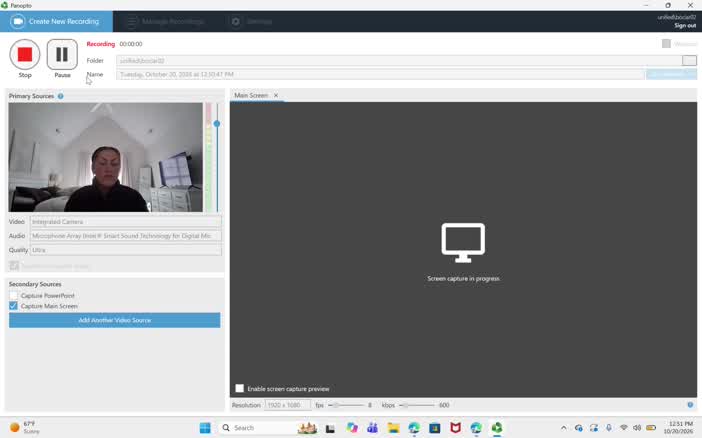702x438 pixels.
Task: Click Add Another Video Source
Action: [x=115, y=320]
